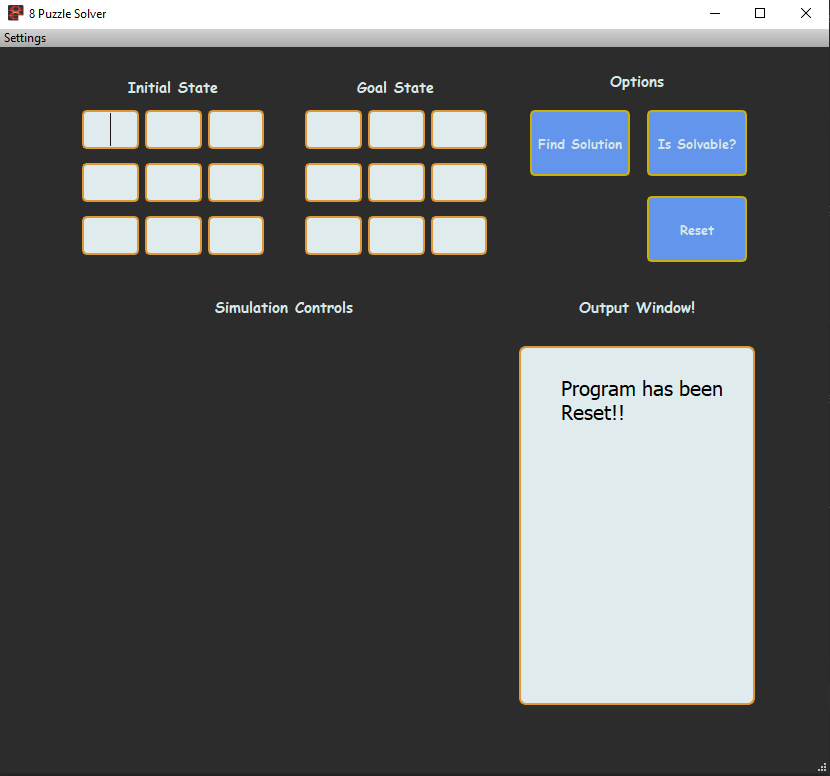
Task: Select the top-left Initial State cell
Action: [110, 129]
